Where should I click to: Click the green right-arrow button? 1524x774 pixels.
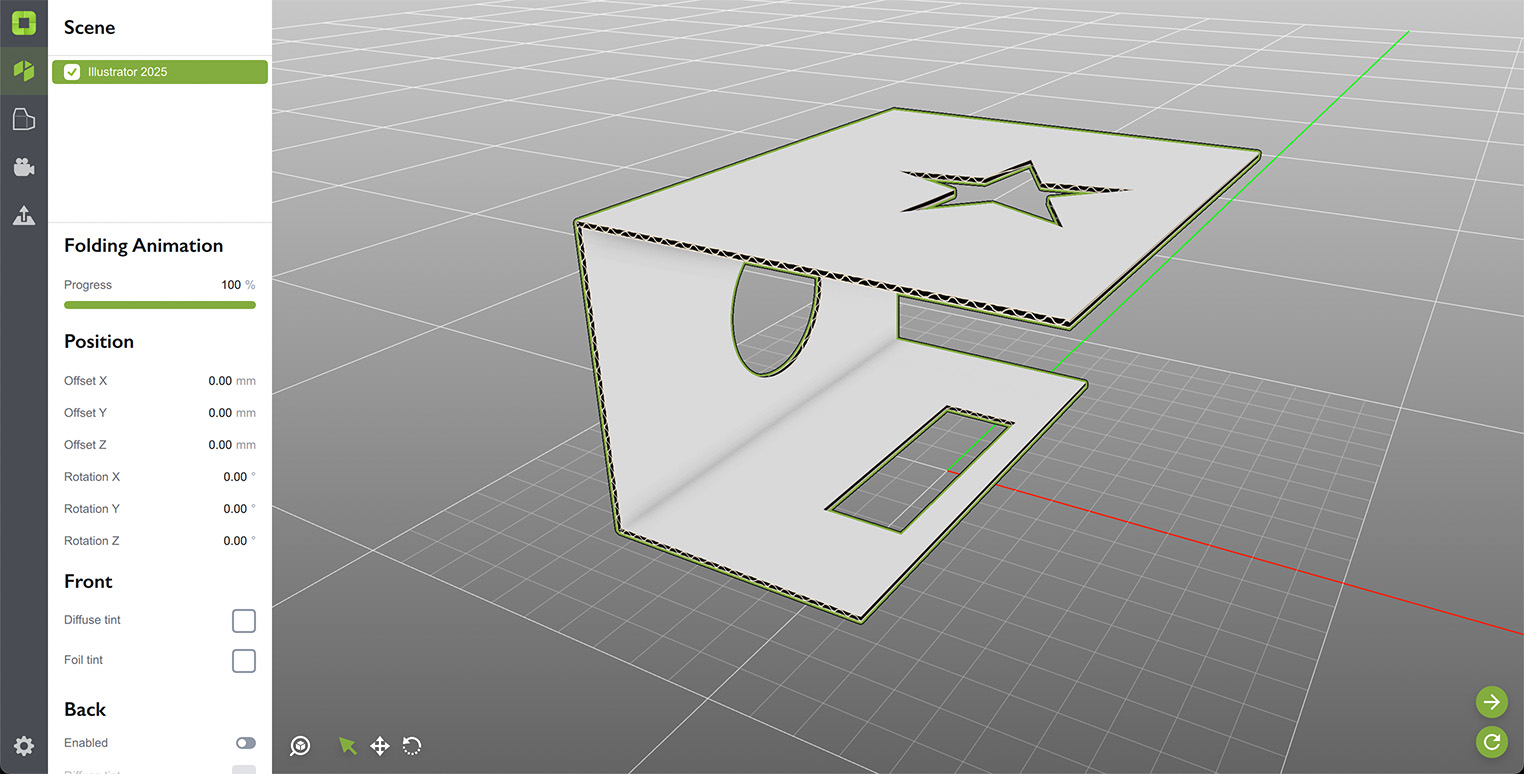[x=1492, y=702]
